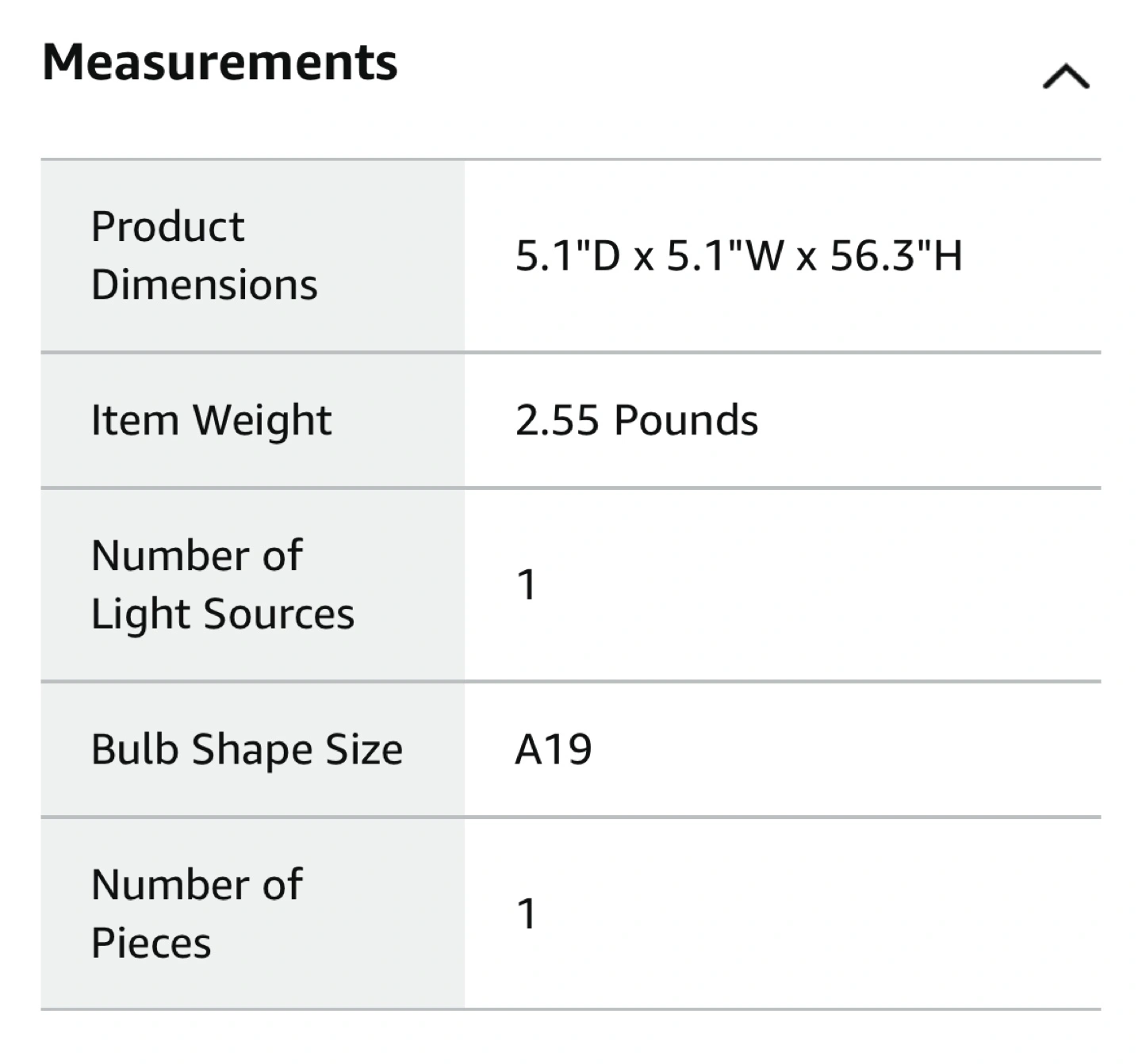Screen dimensions: 1142x1064
Task: Click the A19 bulb shape value
Action: point(554,749)
